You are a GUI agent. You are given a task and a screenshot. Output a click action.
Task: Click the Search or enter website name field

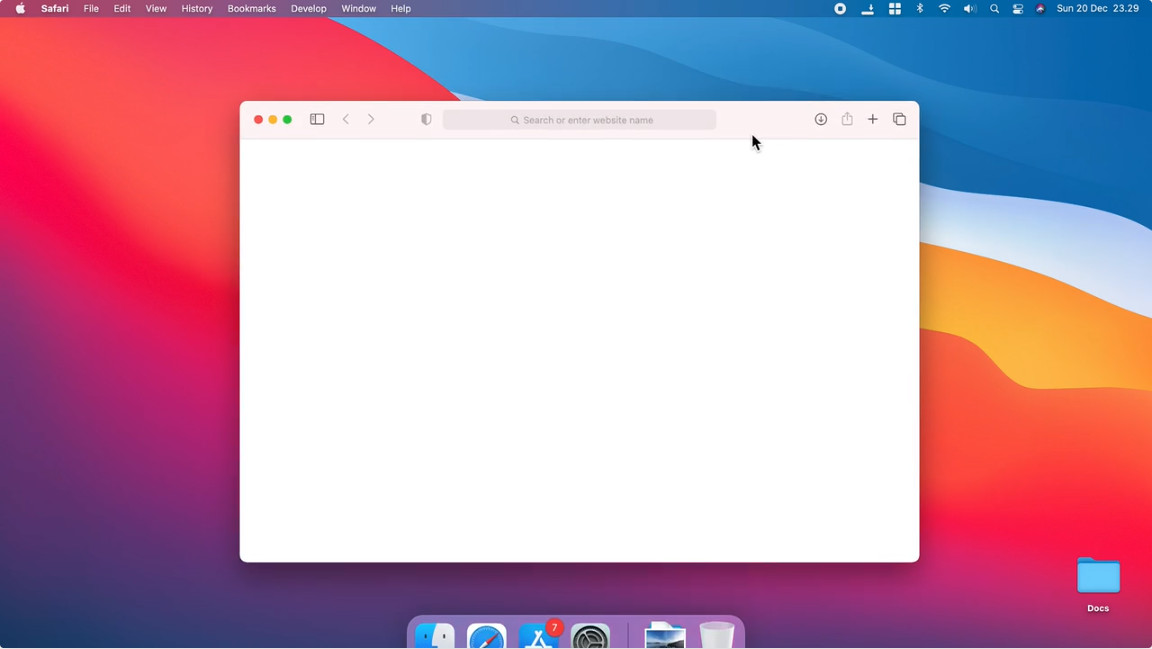coord(580,120)
